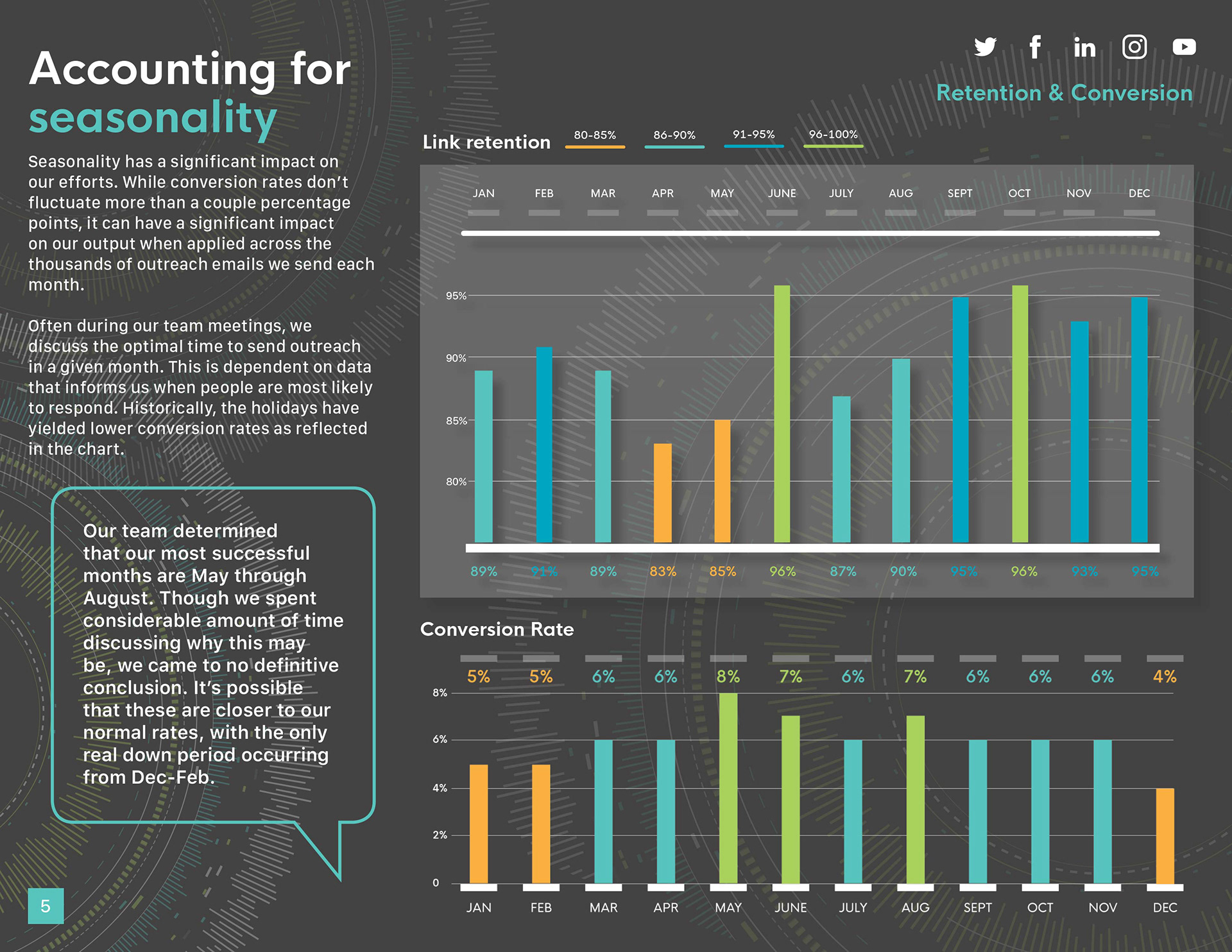
Task: Click the Retention & Conversion heading
Action: (x=1064, y=93)
